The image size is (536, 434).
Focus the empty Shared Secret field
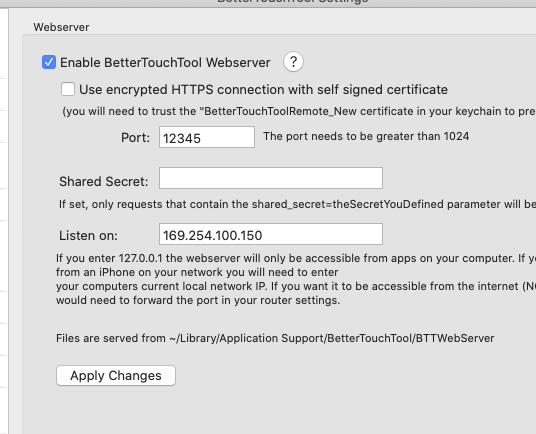click(x=271, y=178)
